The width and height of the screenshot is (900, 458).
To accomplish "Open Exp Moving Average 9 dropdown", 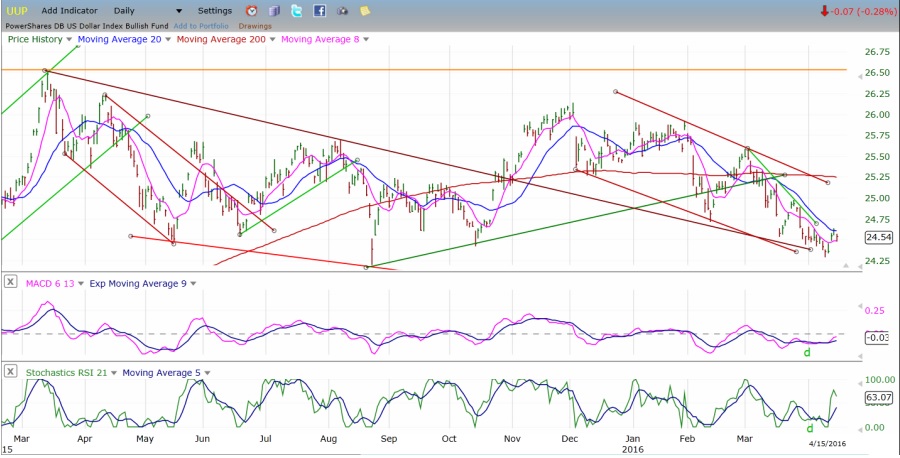I will tap(193, 283).
